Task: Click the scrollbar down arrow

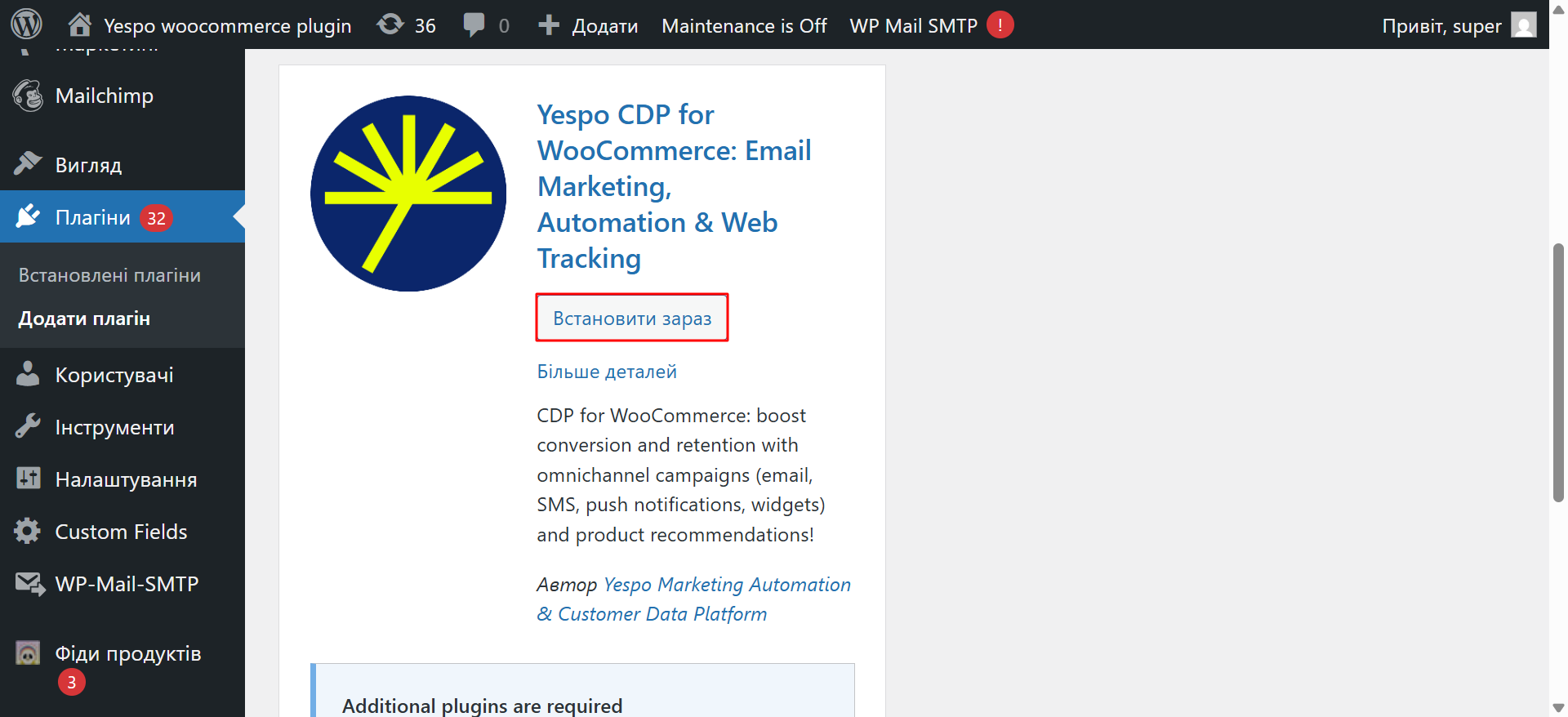Action: coord(1558,708)
